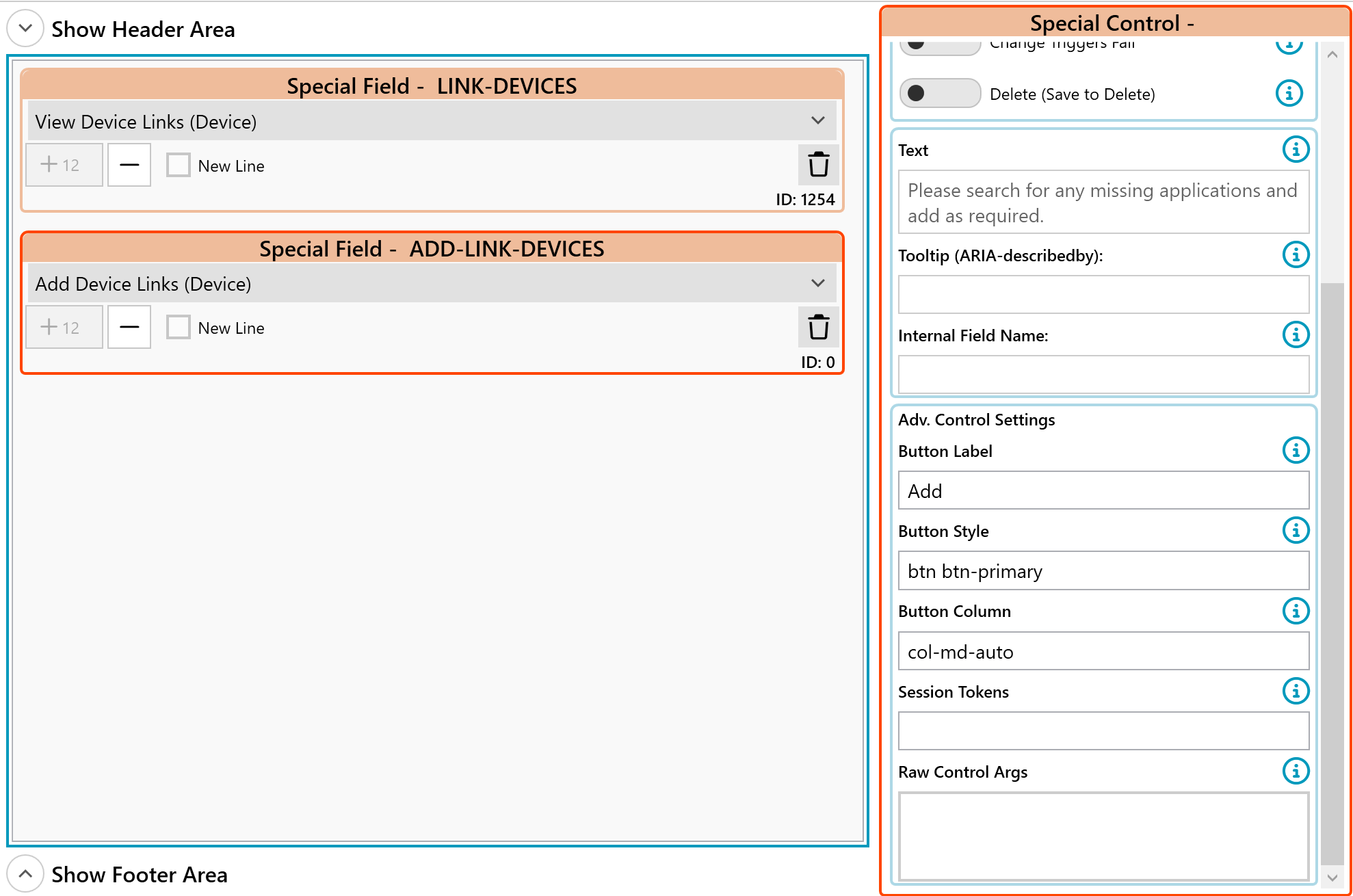Show info for Tooltip (ARIA-describedby)
Screen dimensions: 1353x896
(1295, 254)
